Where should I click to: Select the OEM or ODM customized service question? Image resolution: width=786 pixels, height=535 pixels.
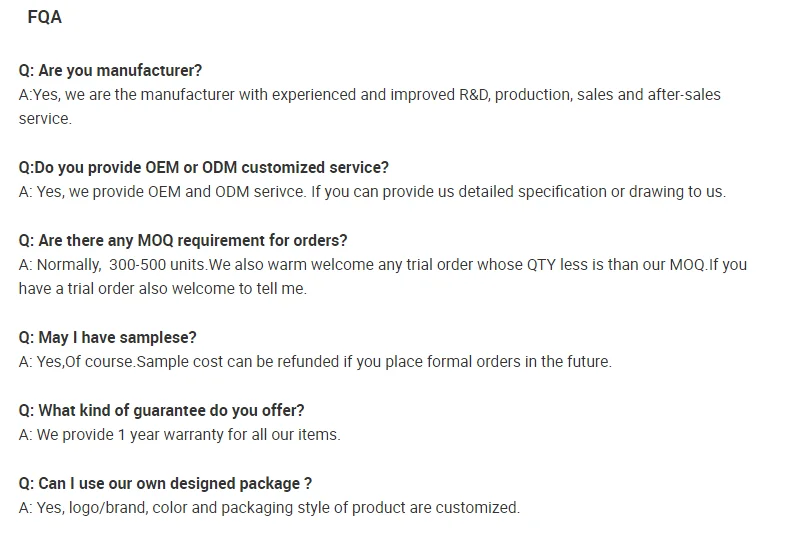point(204,167)
